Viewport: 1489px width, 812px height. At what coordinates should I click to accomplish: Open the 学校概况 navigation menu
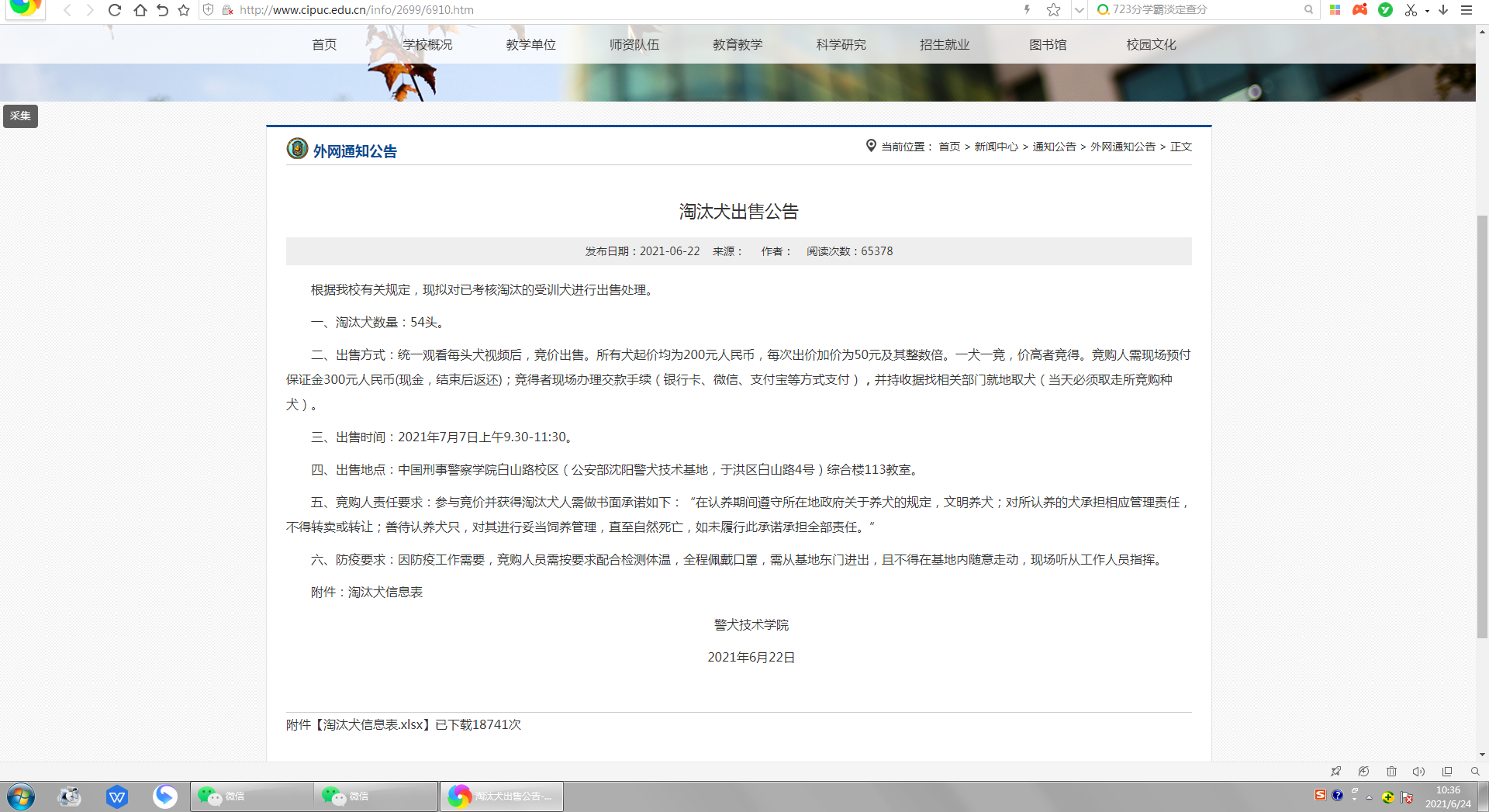427,45
